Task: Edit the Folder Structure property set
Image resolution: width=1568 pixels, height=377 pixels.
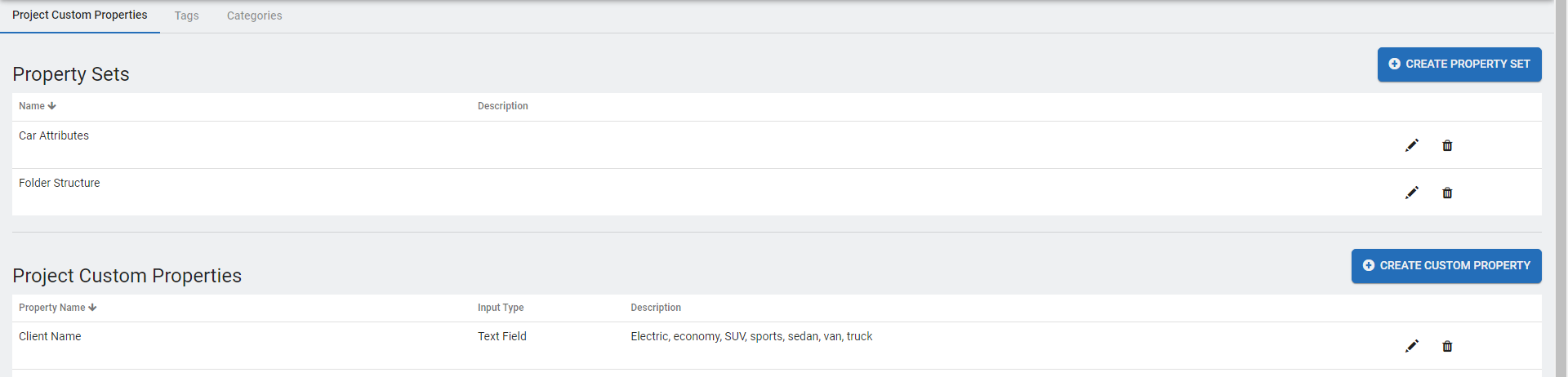Action: coord(1412,193)
